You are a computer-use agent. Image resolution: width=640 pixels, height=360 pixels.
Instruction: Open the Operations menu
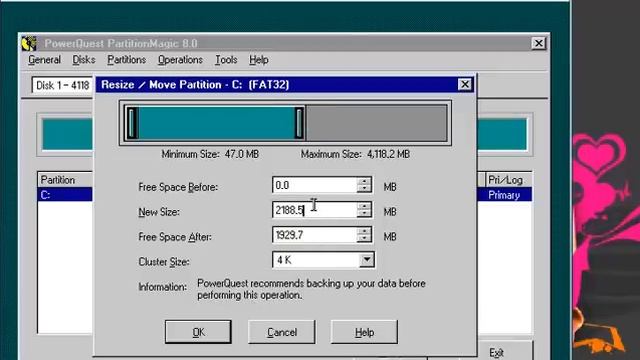coord(180,60)
